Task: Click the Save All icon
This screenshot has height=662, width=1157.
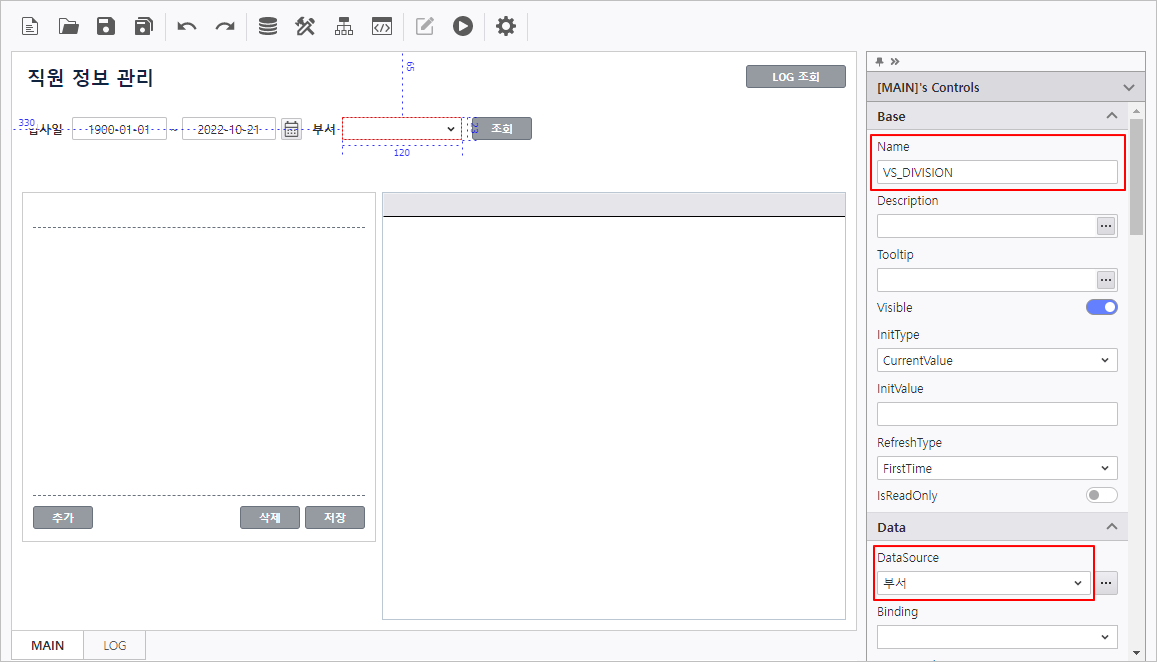Action: 144,27
